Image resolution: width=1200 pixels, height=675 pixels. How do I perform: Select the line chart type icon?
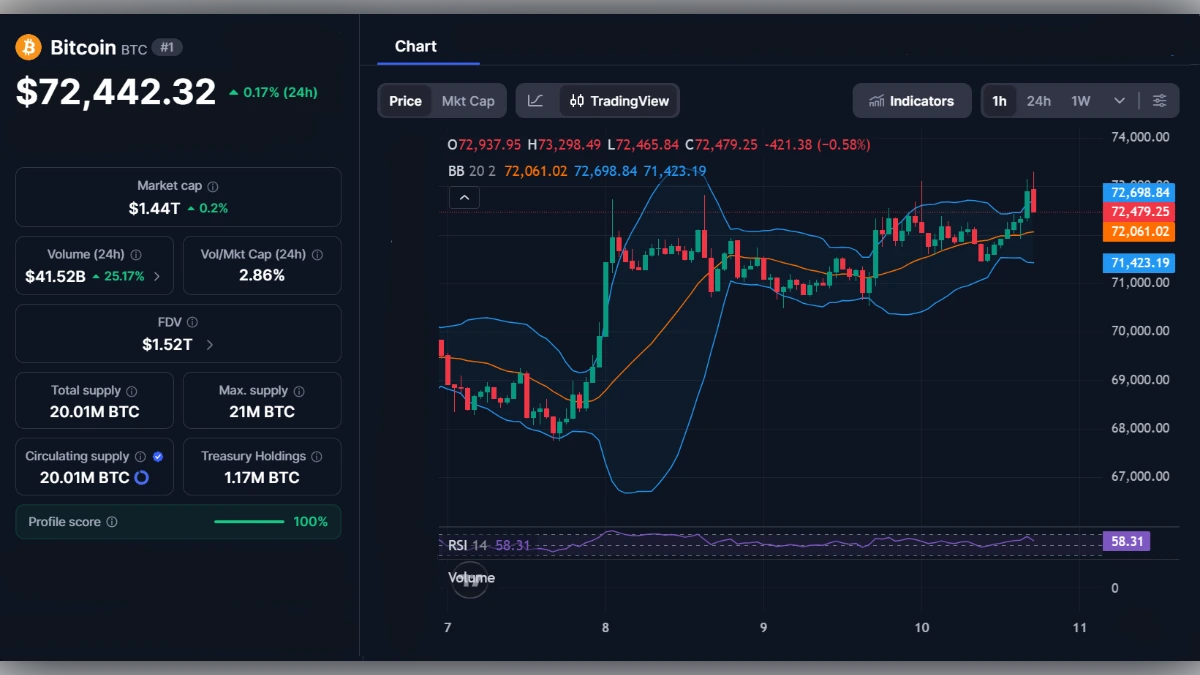pyautogui.click(x=536, y=100)
